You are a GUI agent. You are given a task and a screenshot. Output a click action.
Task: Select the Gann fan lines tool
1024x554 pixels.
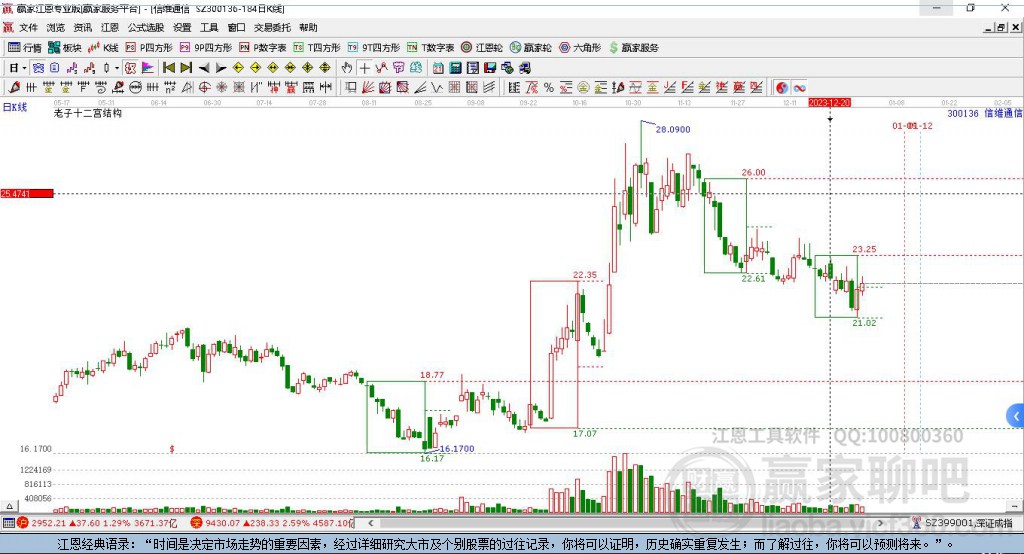tap(368, 88)
